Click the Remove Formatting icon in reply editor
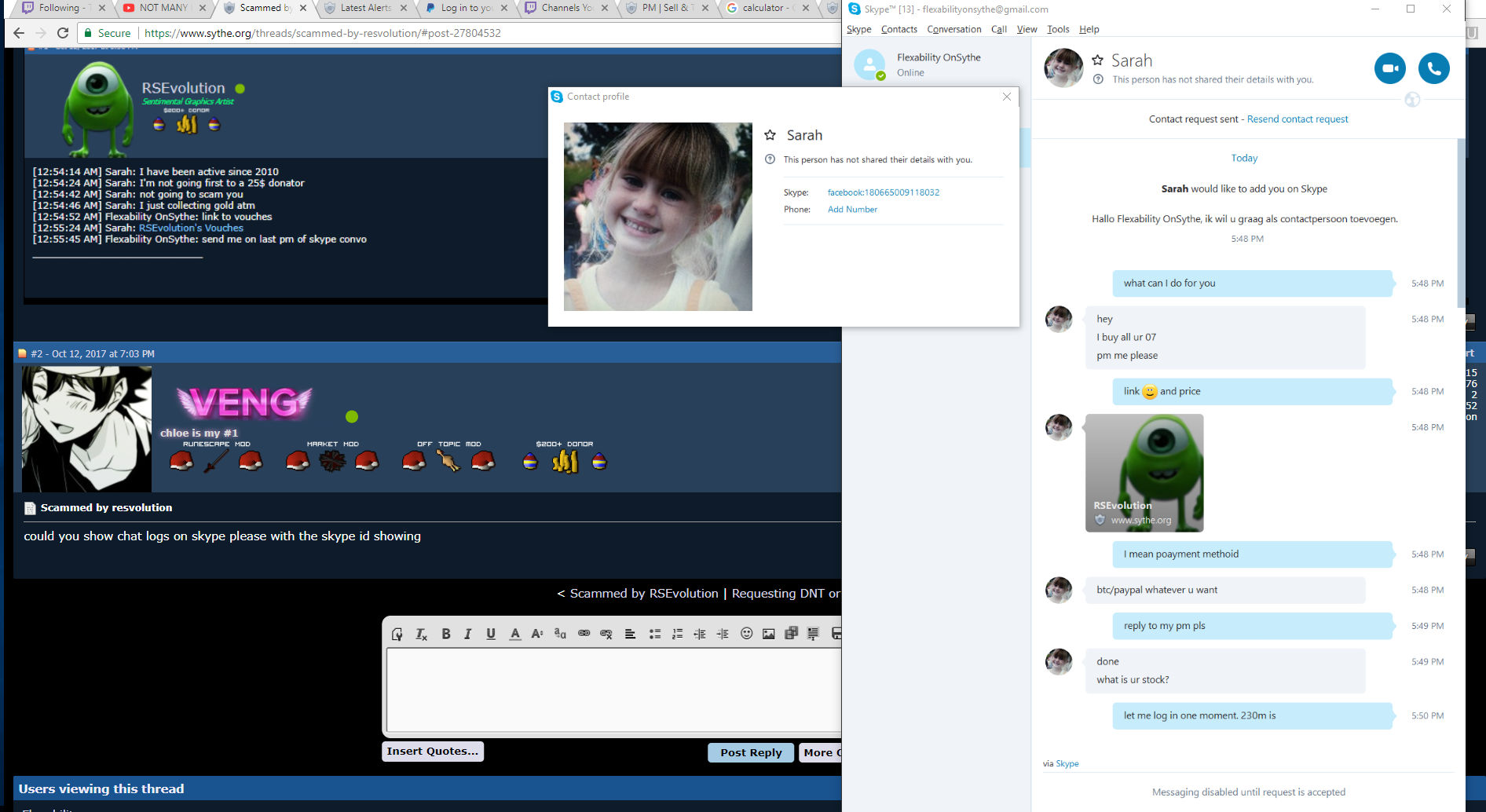1486x812 pixels. (x=421, y=634)
